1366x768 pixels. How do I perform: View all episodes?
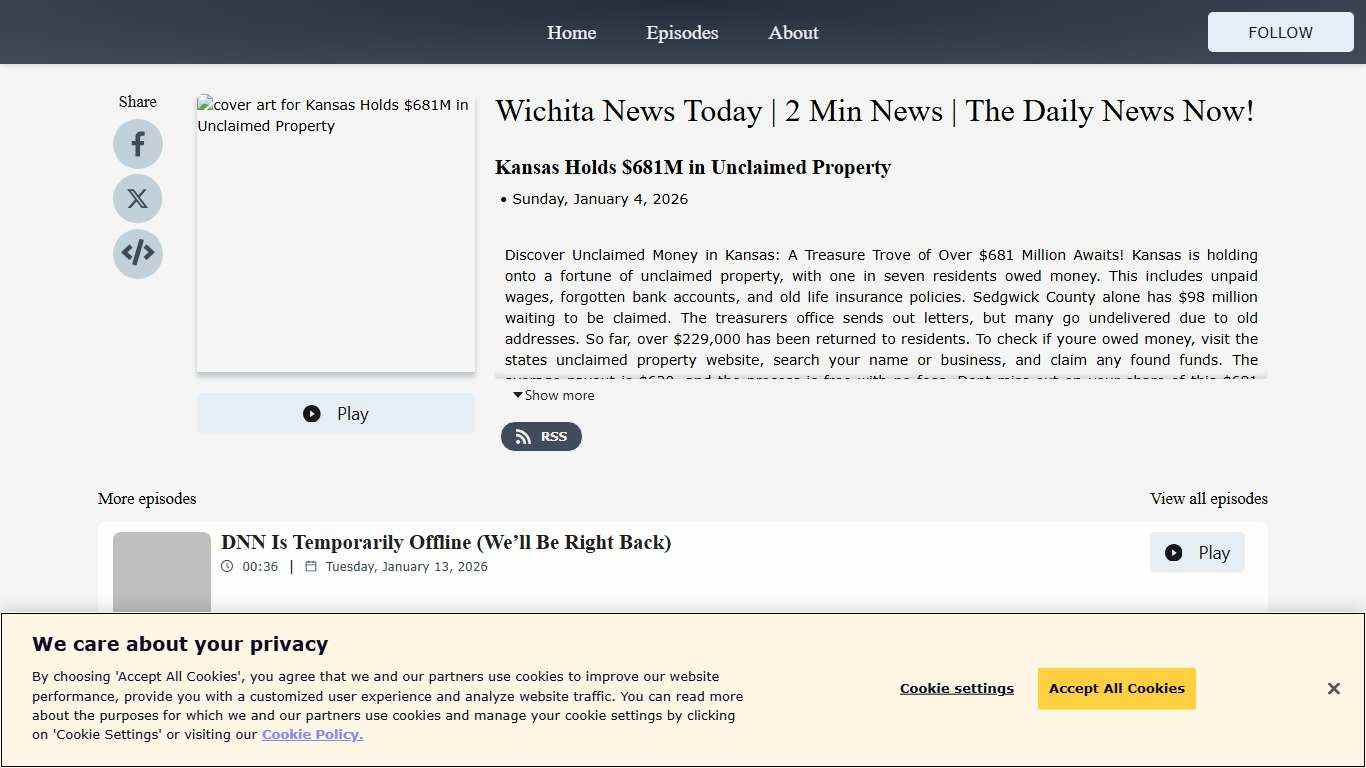click(1208, 498)
